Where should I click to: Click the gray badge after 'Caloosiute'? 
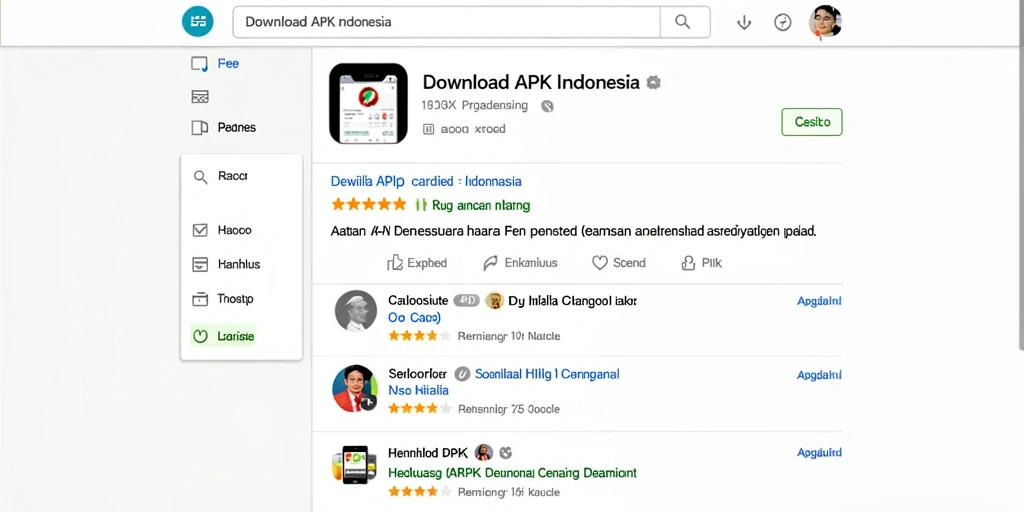pyautogui.click(x=466, y=300)
